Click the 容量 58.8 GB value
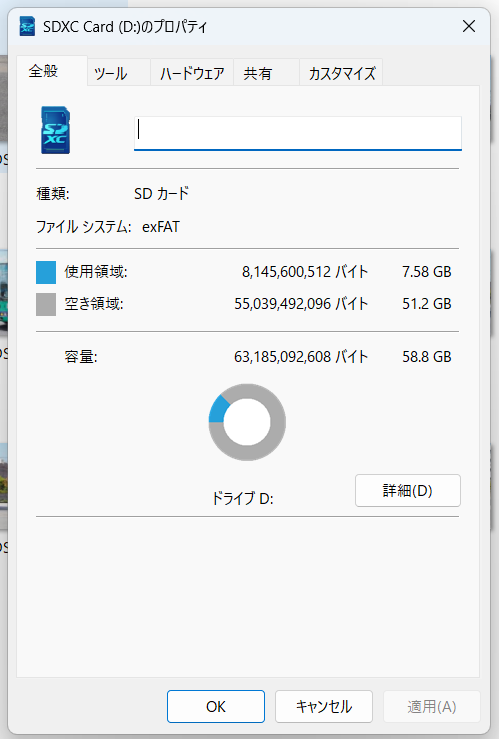Image resolution: width=499 pixels, height=739 pixels. 426,357
